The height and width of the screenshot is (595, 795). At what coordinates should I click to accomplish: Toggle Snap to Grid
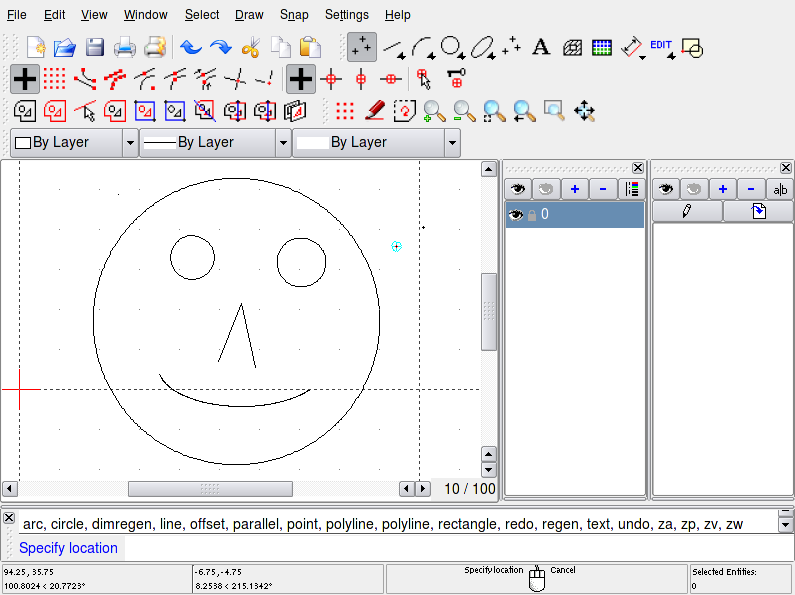click(x=54, y=79)
